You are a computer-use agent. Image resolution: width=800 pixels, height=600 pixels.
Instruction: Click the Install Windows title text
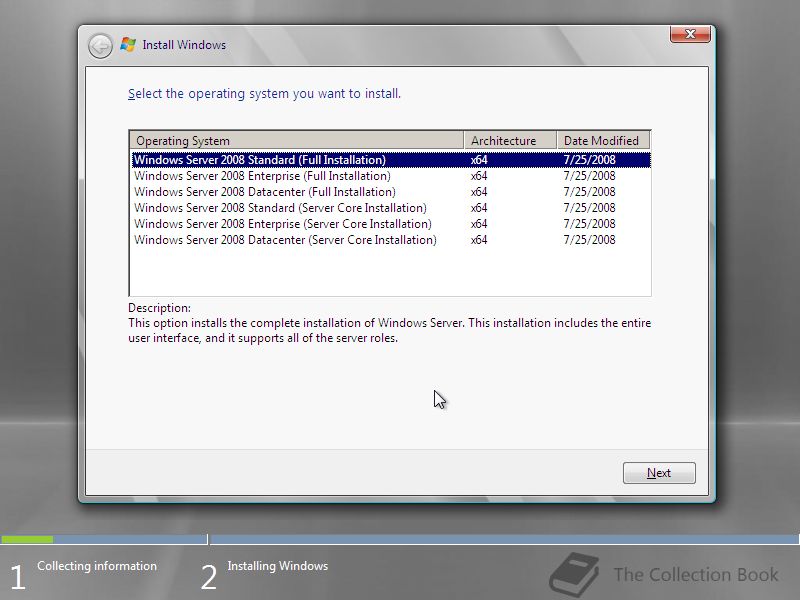[x=184, y=45]
